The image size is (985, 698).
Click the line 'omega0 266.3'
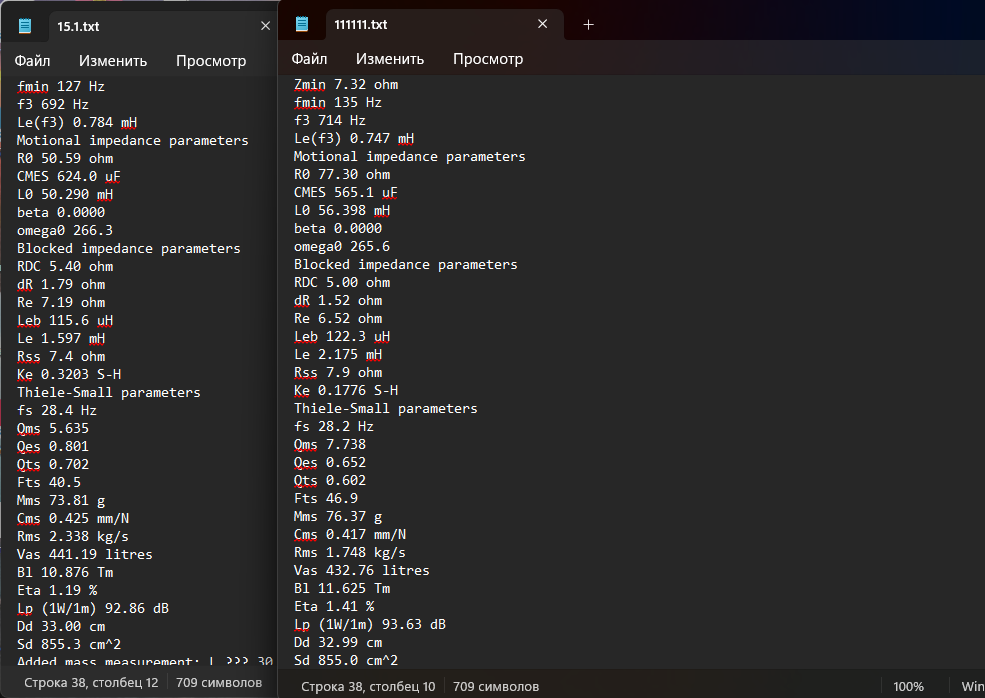pyautogui.click(x=65, y=231)
